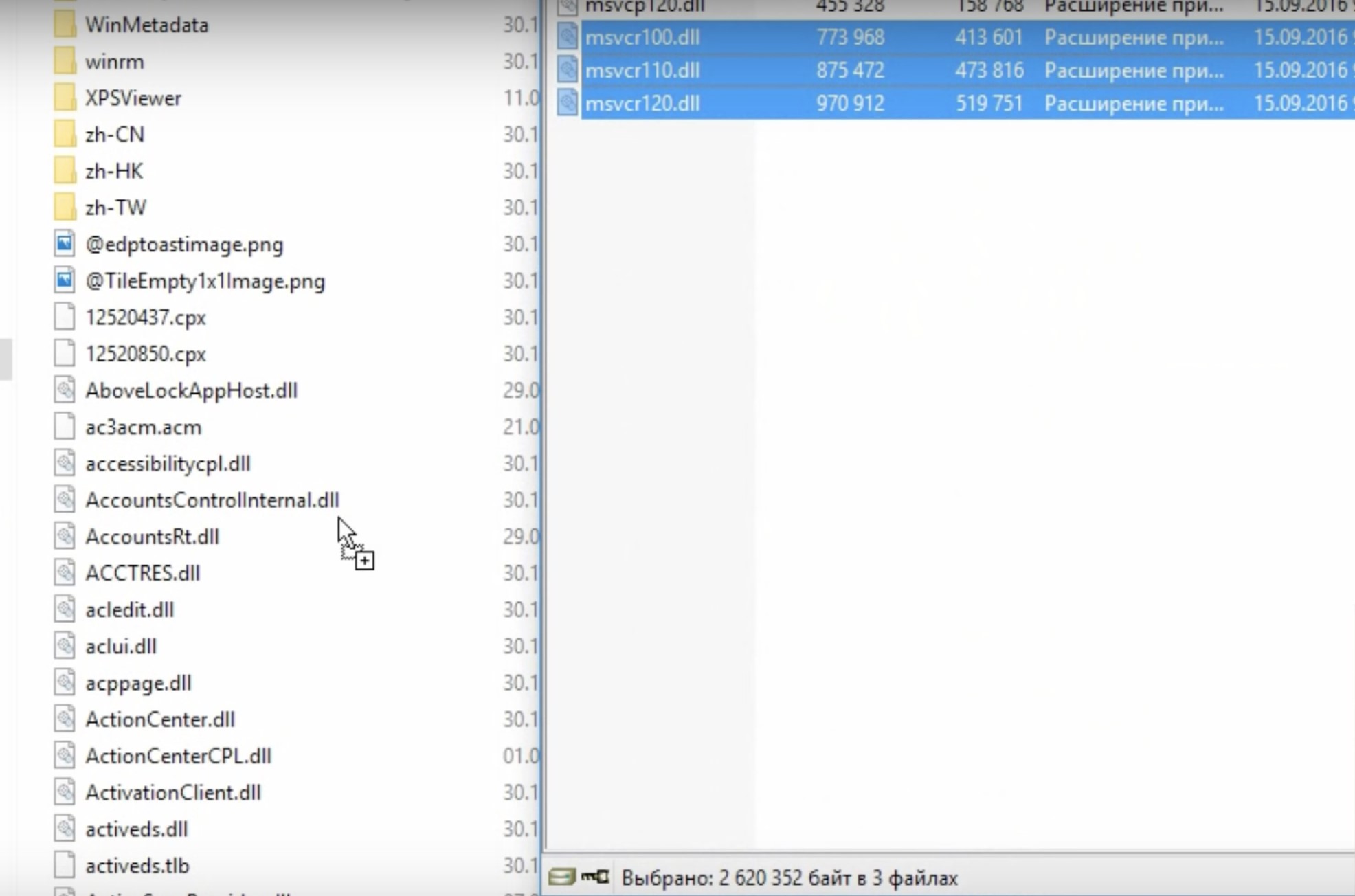Click the acppage.dll file icon
Viewport: 1355px width, 896px height.
[65, 683]
